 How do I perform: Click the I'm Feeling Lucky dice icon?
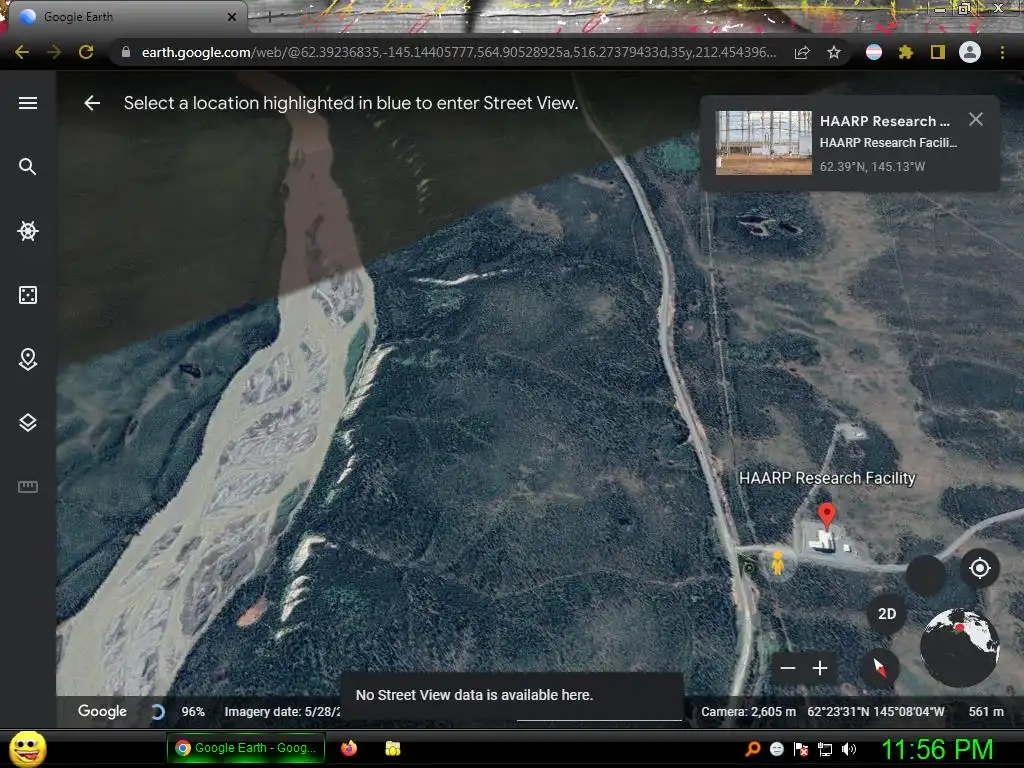pyautogui.click(x=27, y=295)
